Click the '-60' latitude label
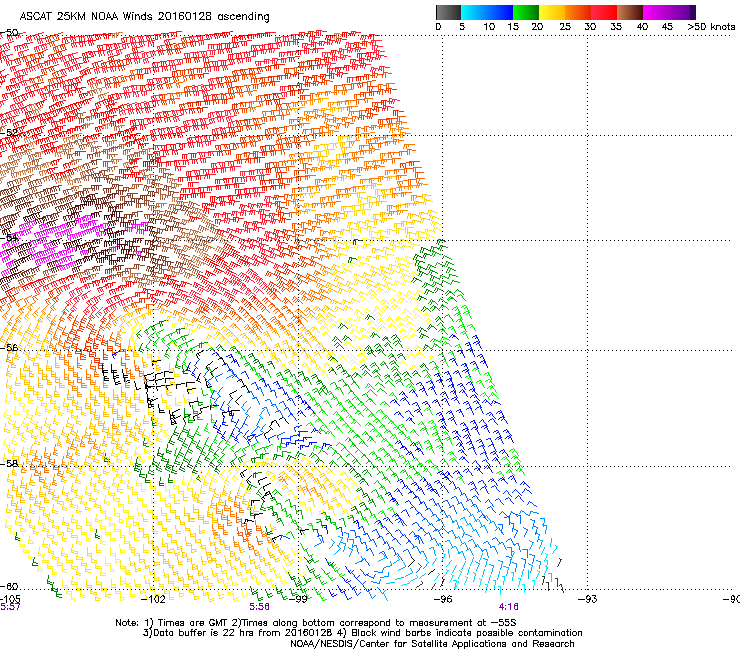740x650 pixels. 9,586
